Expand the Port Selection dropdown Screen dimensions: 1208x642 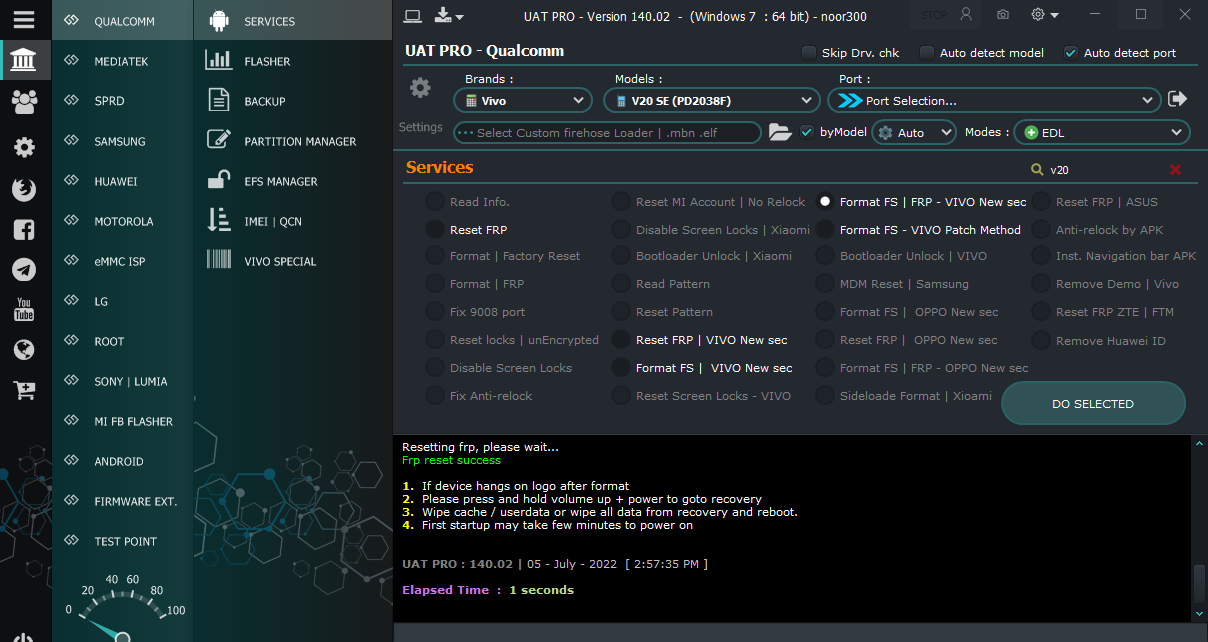click(x=994, y=100)
